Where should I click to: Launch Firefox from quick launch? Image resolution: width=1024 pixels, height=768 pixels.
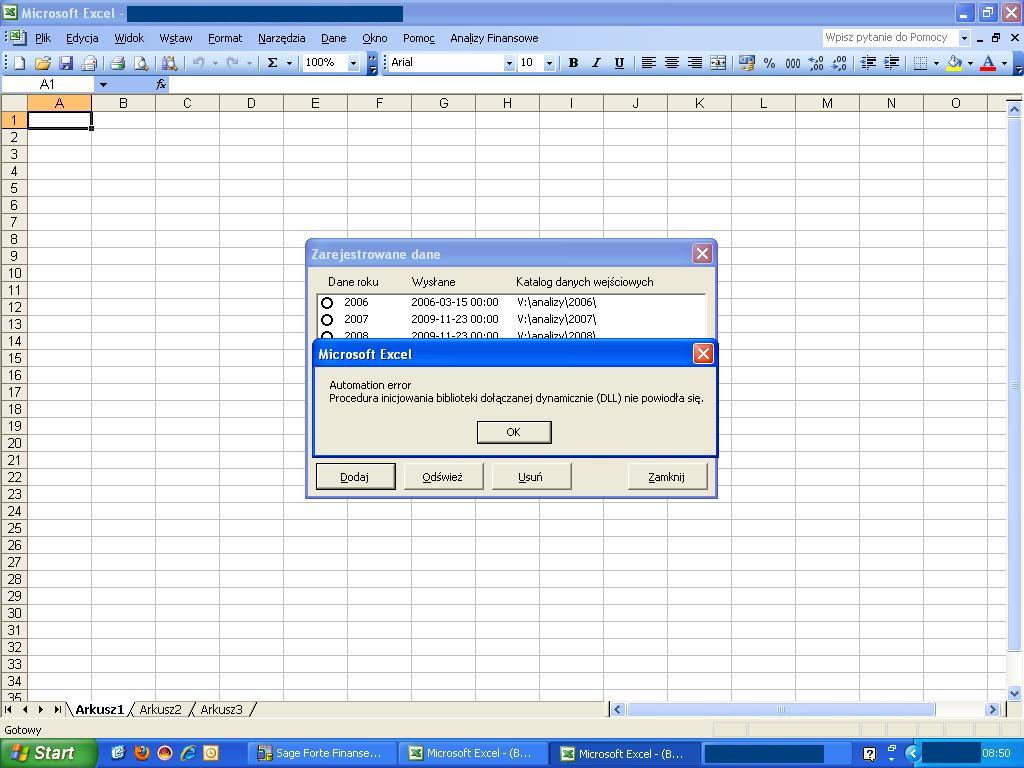pos(142,753)
